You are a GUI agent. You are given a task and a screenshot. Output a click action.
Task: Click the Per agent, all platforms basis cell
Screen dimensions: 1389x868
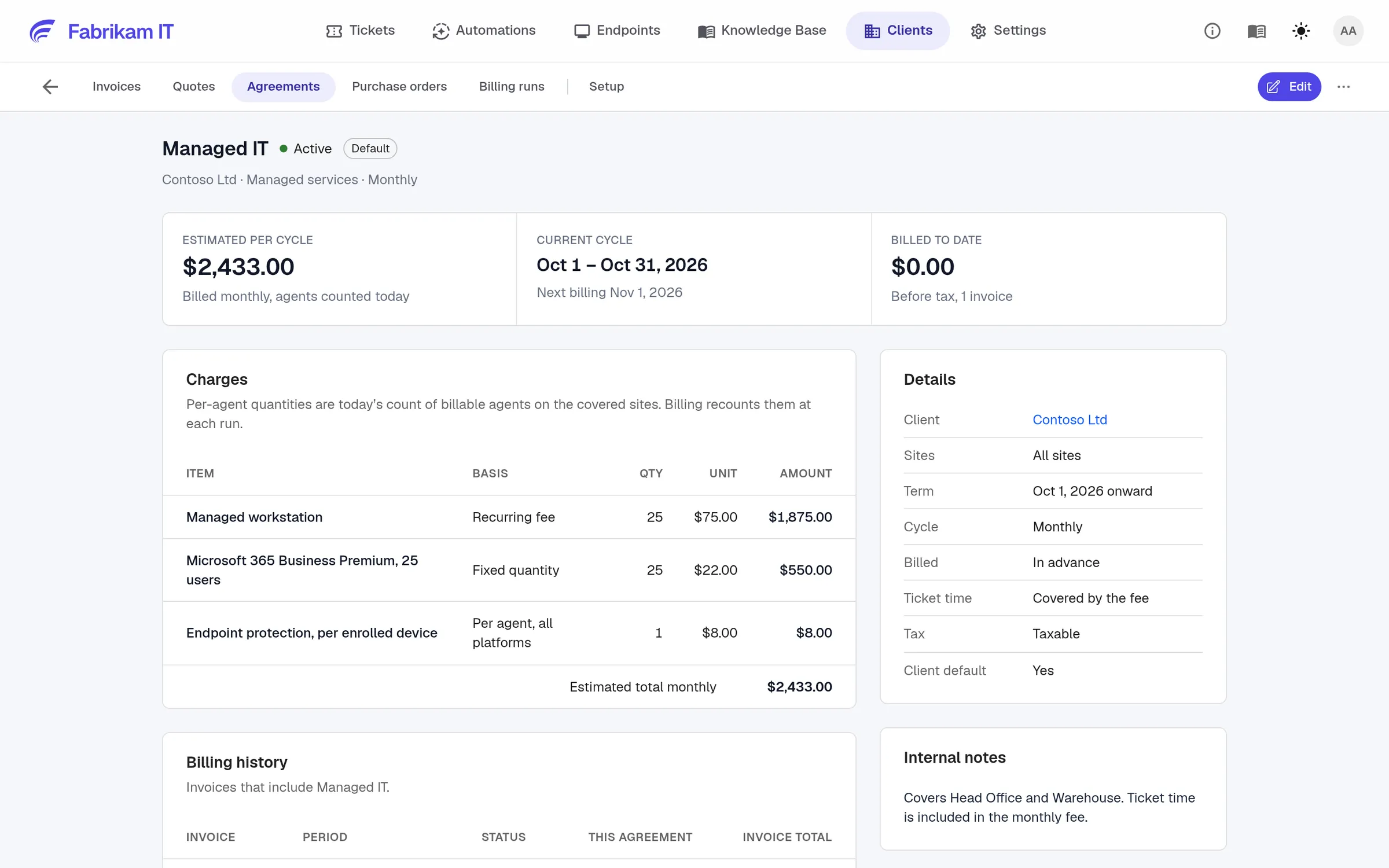tap(512, 632)
